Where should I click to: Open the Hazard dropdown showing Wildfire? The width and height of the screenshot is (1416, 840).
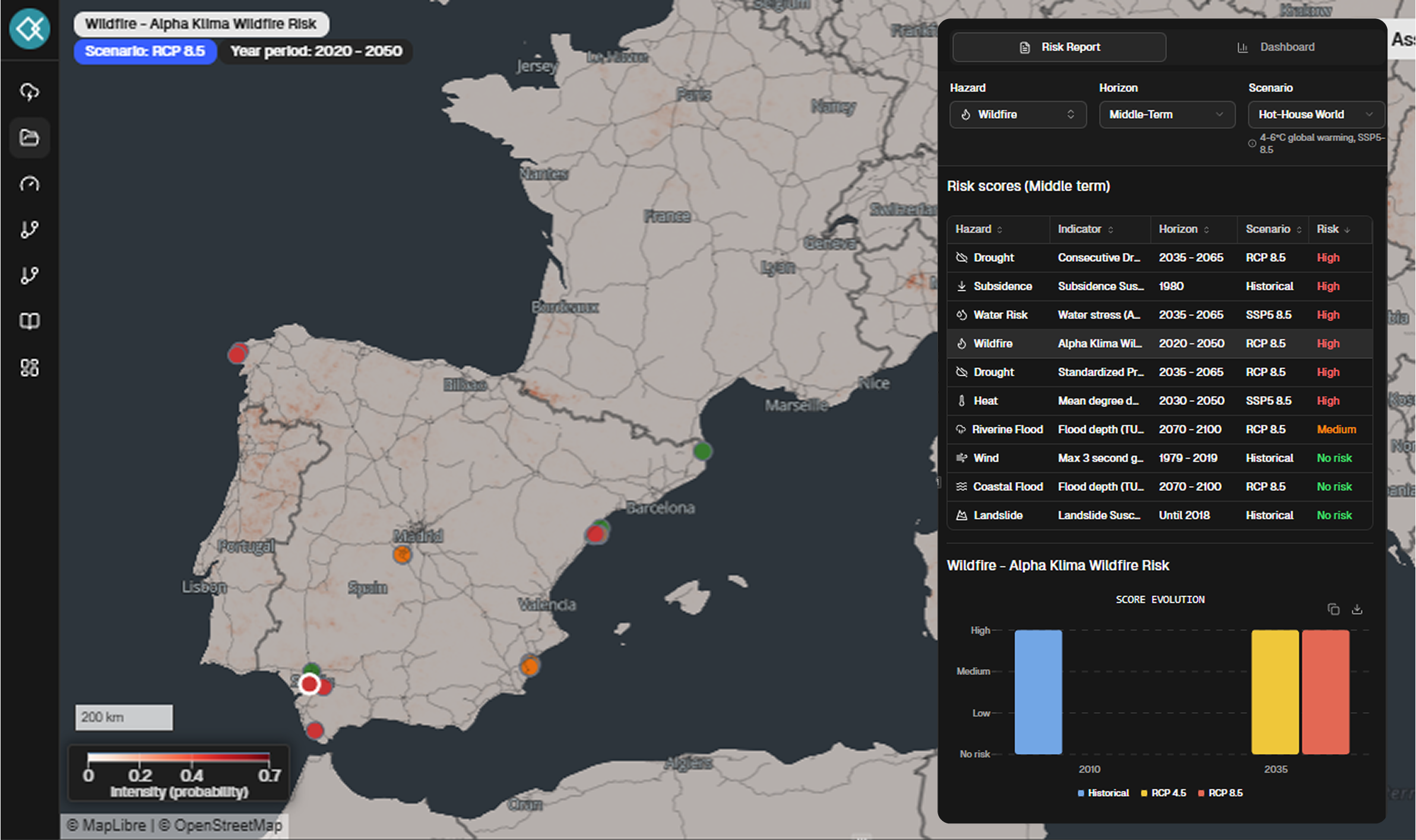[1018, 115]
